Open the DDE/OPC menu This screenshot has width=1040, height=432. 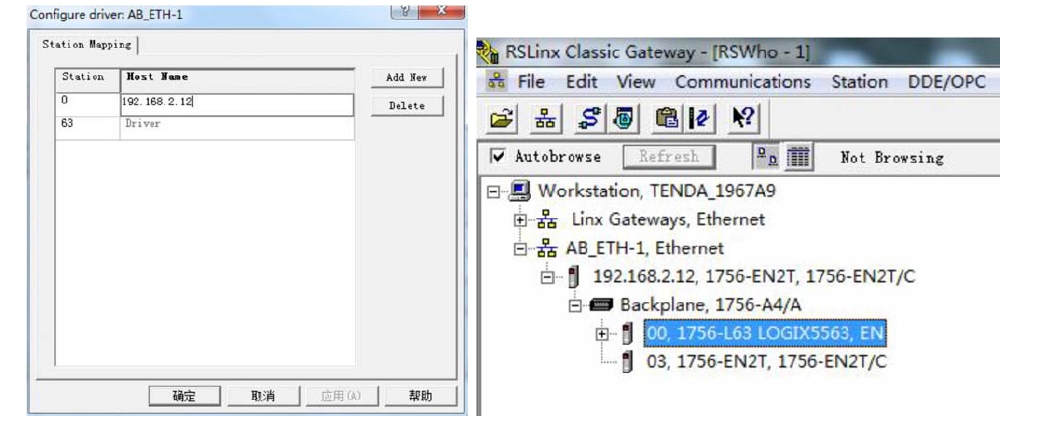pos(947,82)
